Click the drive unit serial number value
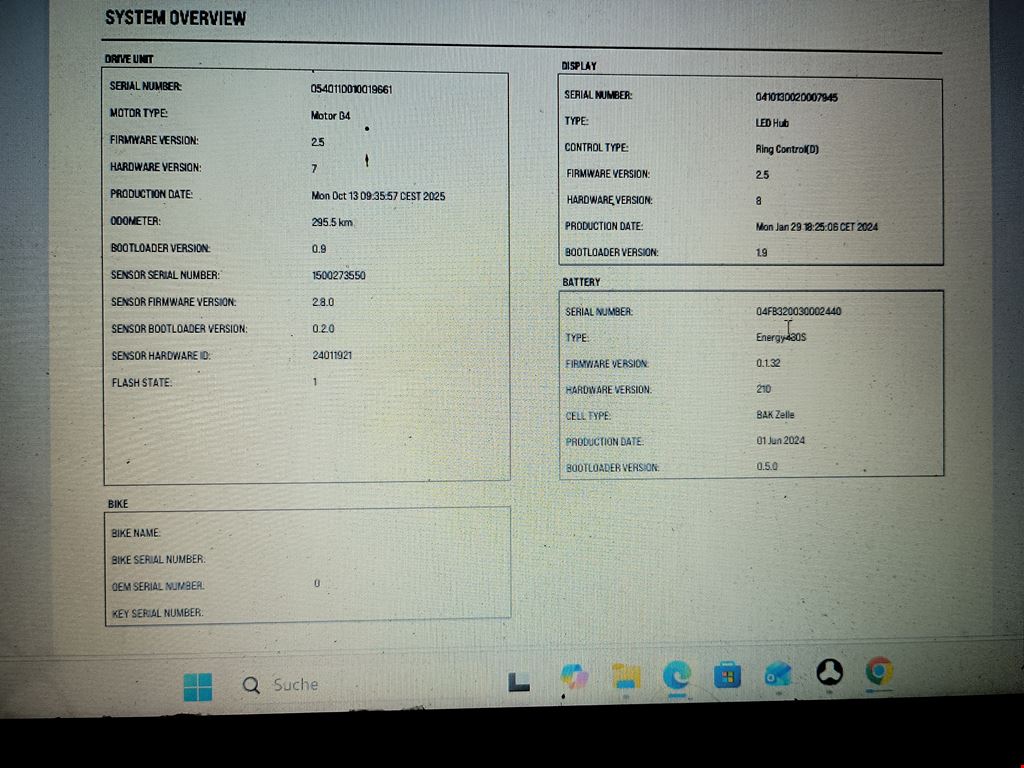 point(351,89)
